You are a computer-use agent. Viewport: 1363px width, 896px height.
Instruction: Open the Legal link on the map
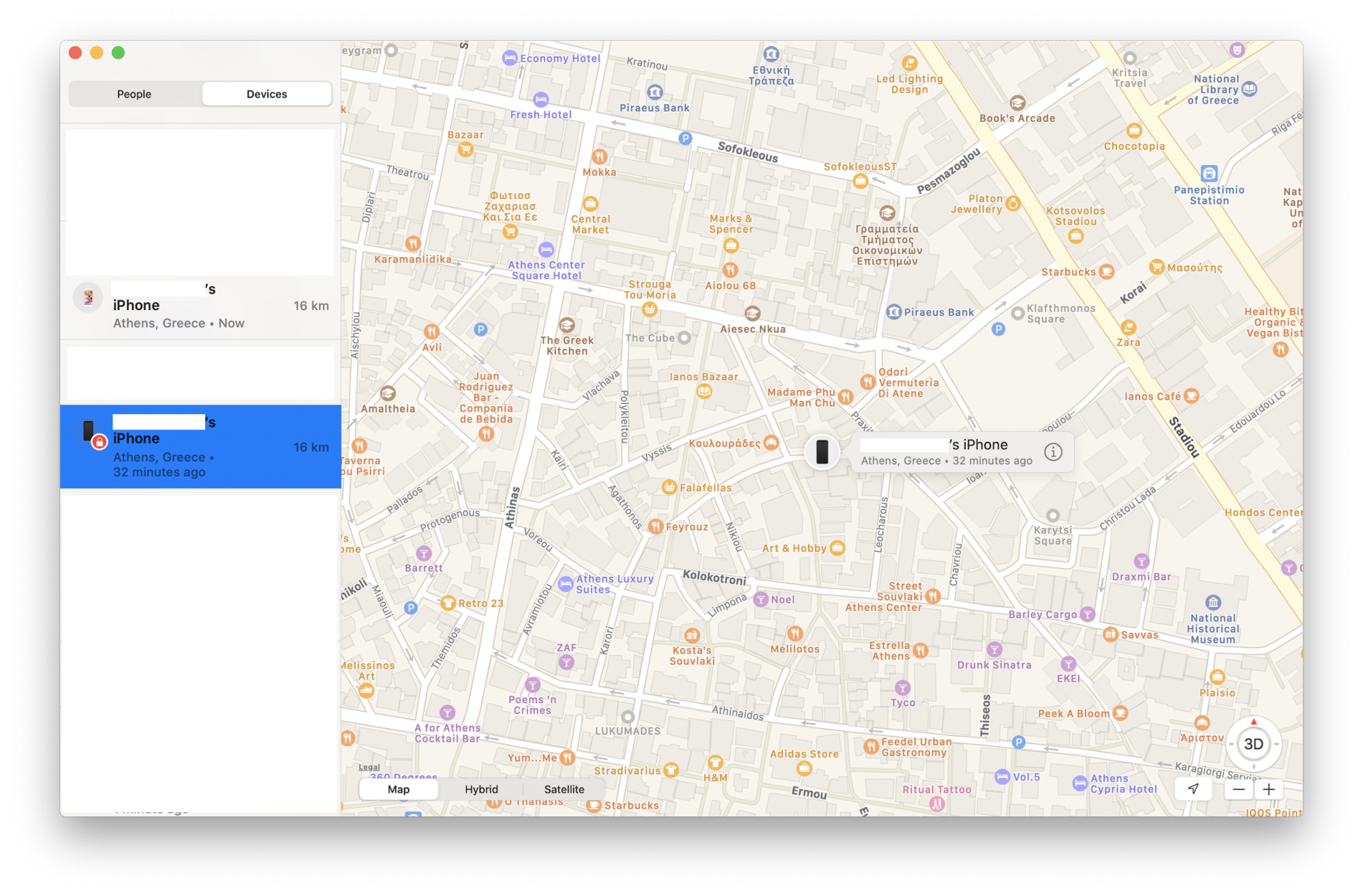click(x=369, y=767)
